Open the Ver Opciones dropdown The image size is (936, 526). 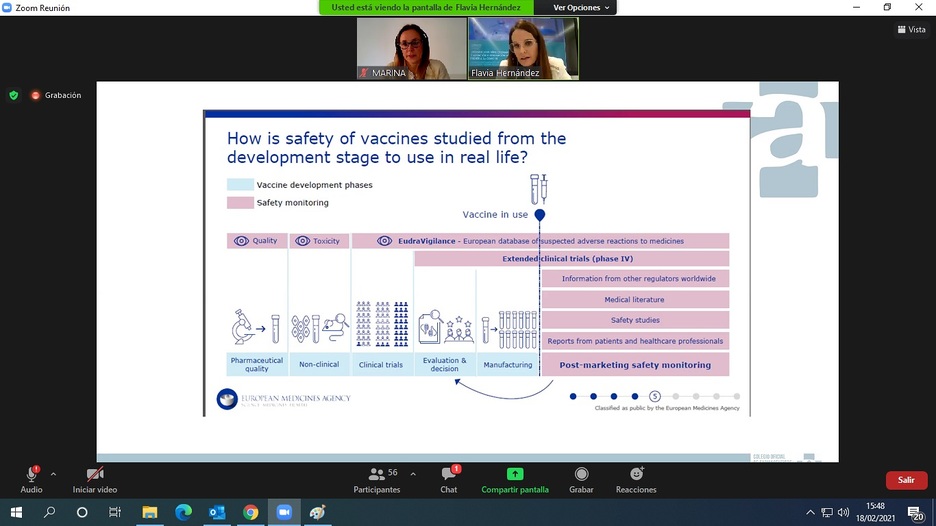tap(582, 8)
